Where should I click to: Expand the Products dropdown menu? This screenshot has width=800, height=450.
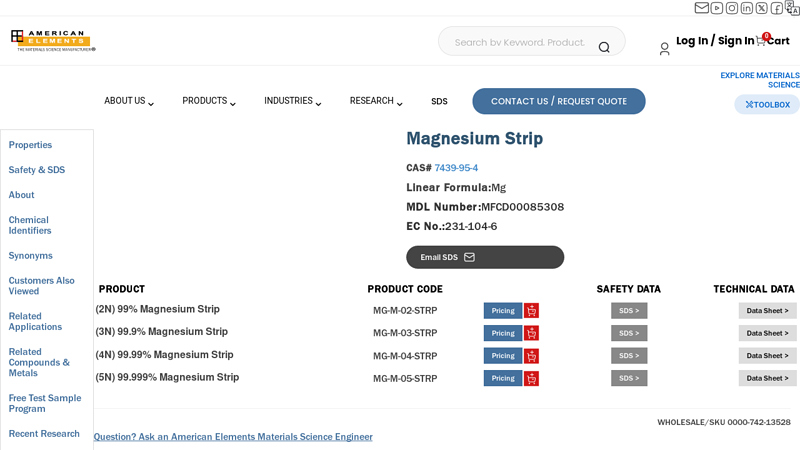pyautogui.click(x=209, y=101)
